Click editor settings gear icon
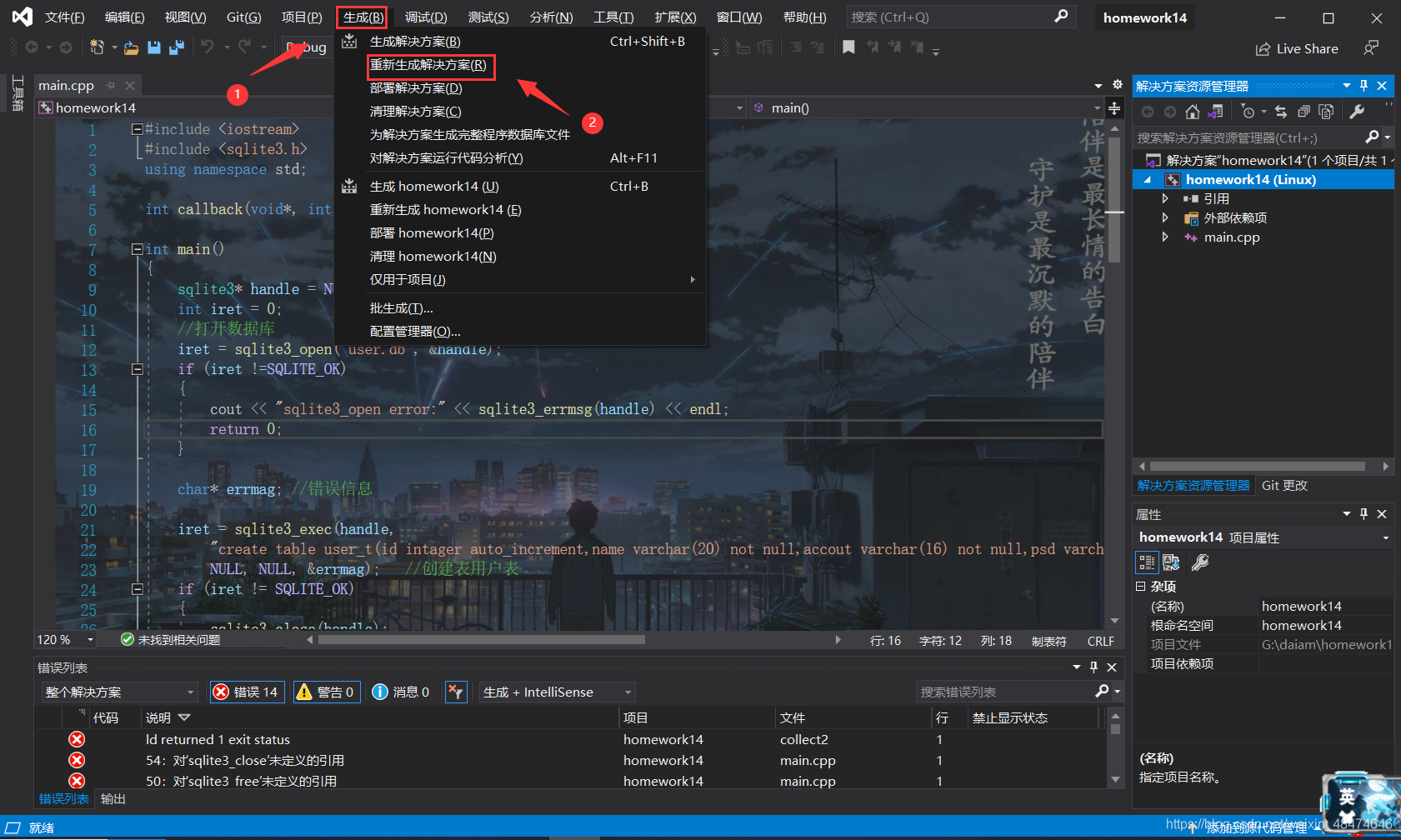Viewport: 1401px width, 840px height. coord(1118,85)
